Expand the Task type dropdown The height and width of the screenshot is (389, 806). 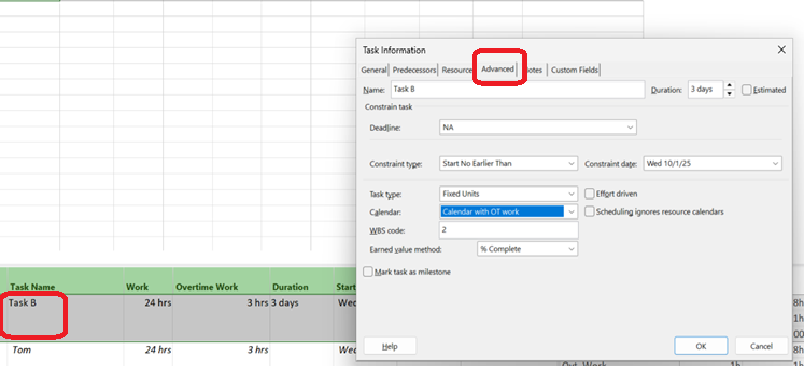572,194
